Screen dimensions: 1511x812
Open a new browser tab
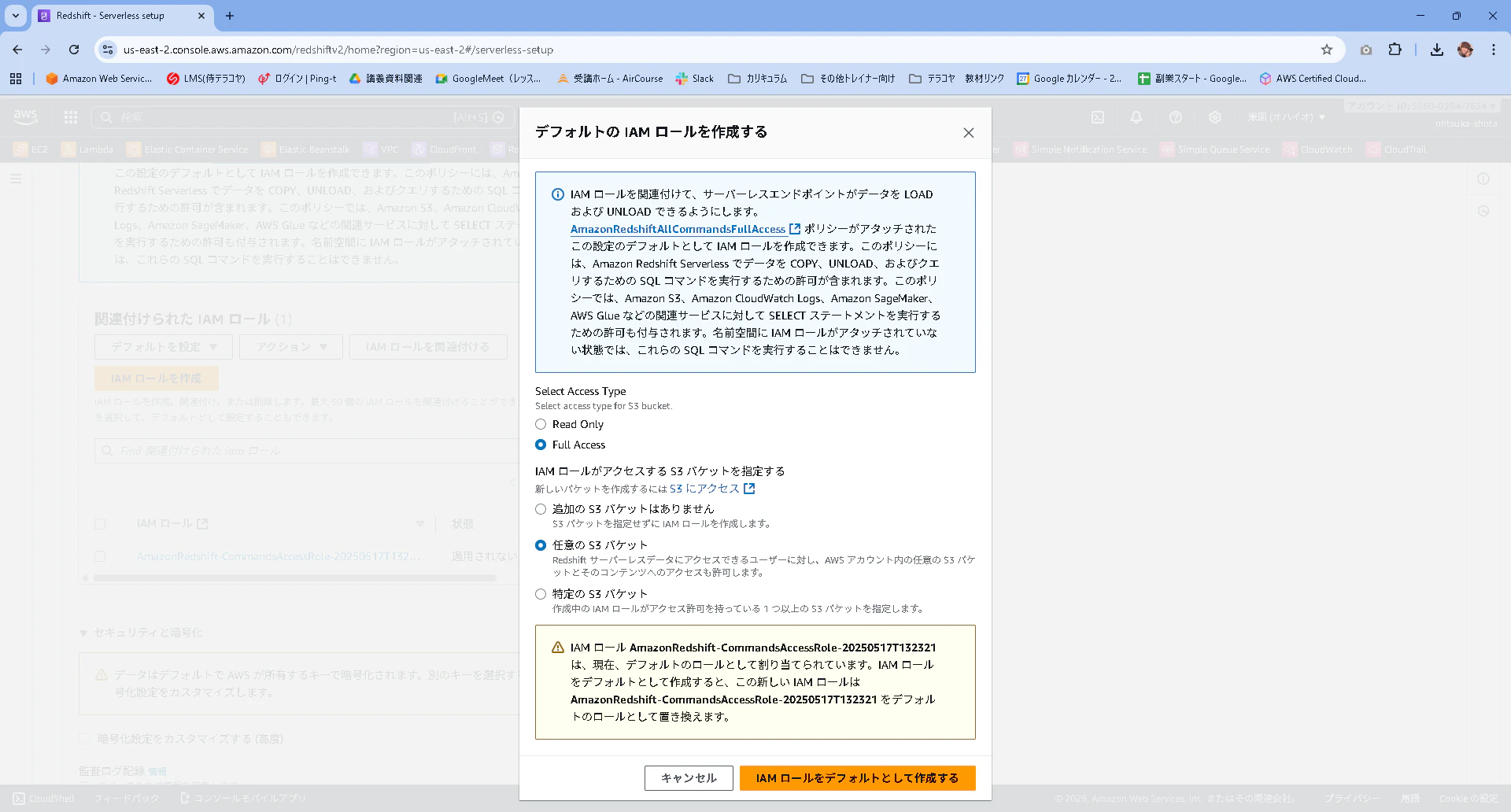pos(230,16)
